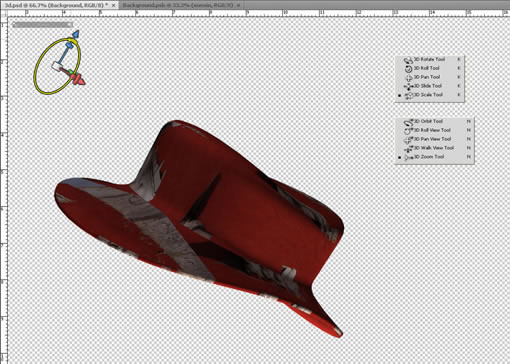Screen dimensions: 510x364
Task: Activate the 3D Slide Tool icon
Action: 408,87
